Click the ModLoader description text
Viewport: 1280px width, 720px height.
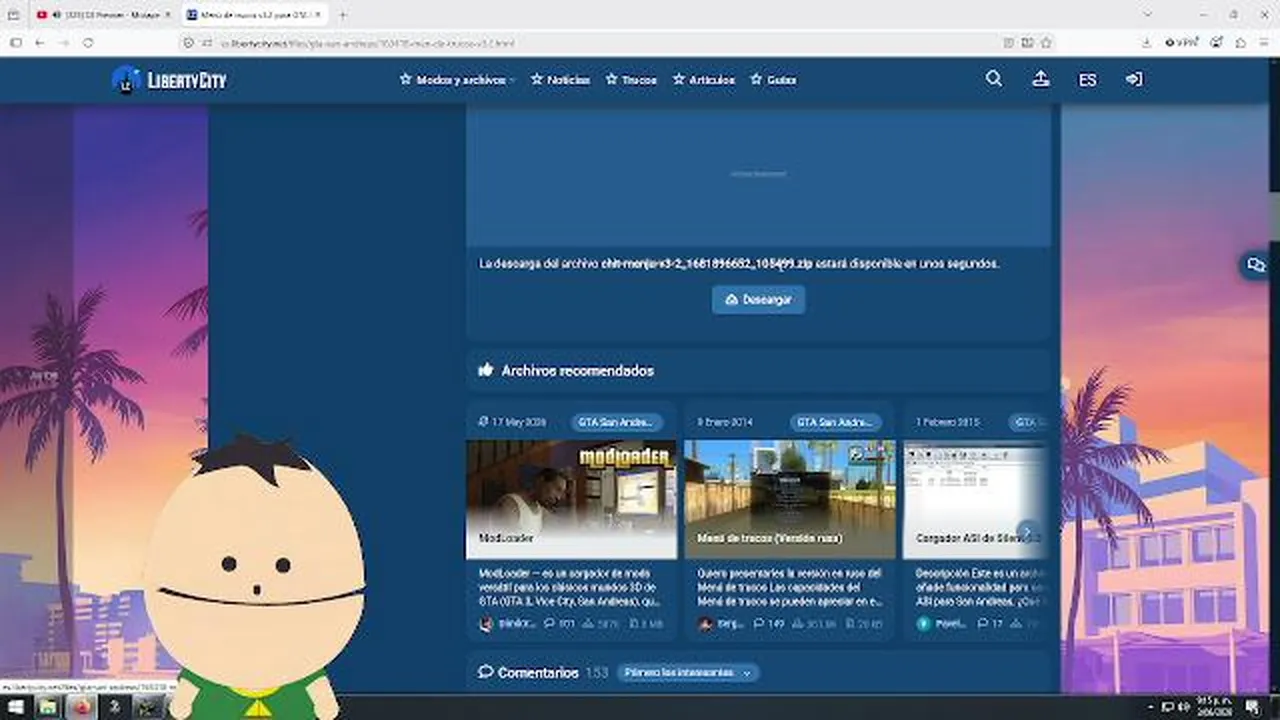pyautogui.click(x=571, y=588)
